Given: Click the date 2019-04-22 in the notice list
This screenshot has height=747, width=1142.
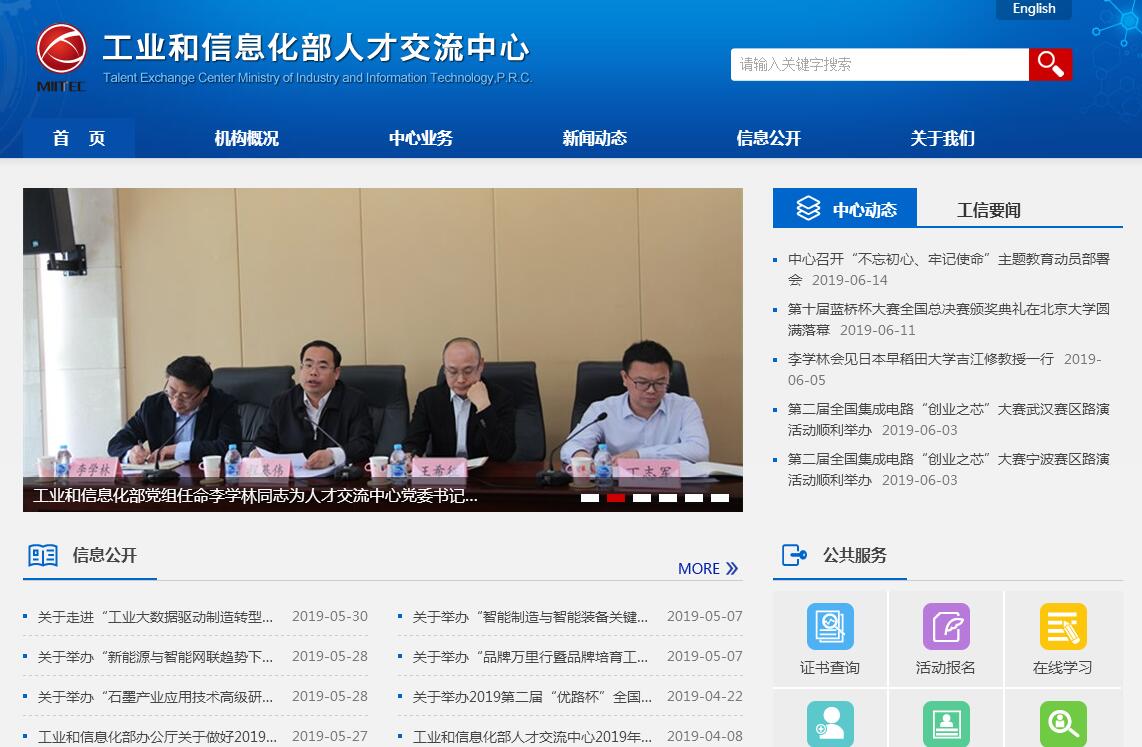Looking at the screenshot, I should [705, 696].
